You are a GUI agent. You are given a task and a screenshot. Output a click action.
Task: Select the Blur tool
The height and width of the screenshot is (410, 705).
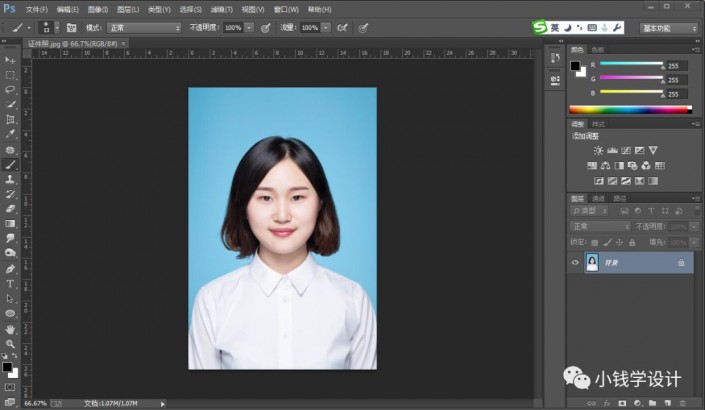10,238
